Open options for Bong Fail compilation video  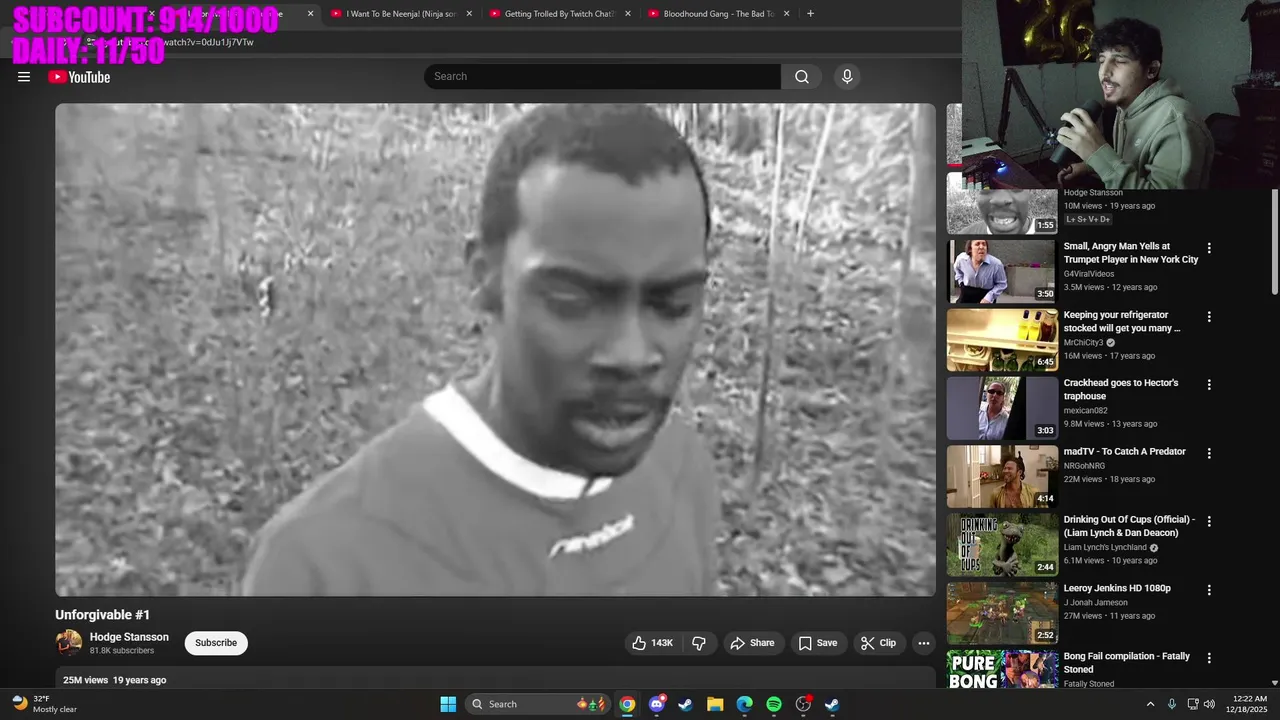click(x=1209, y=658)
